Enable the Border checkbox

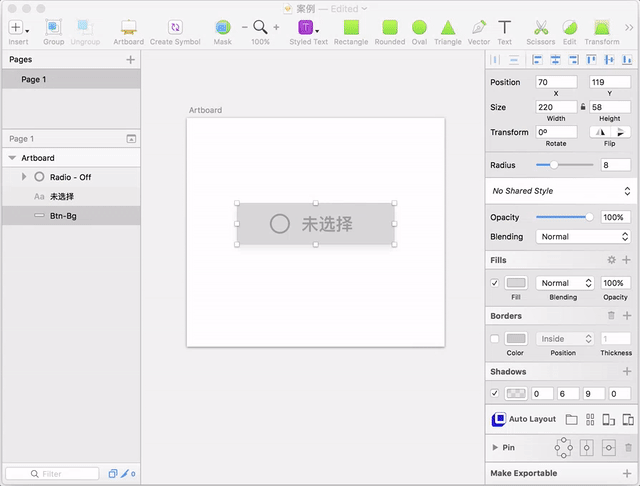(495, 339)
